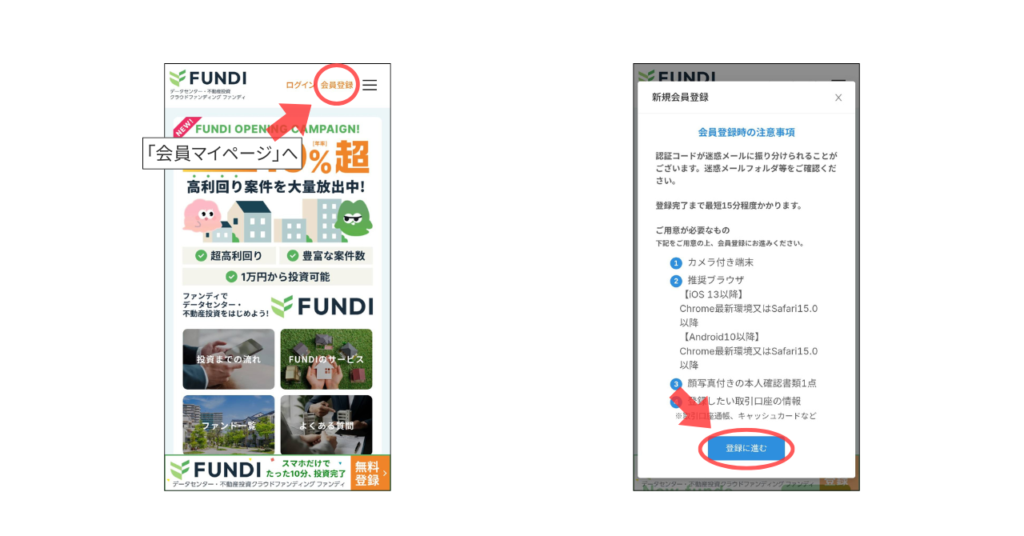Click the ご用意が必要なもの label
Viewport: 1024px width, 536px height.
[x=693, y=230]
